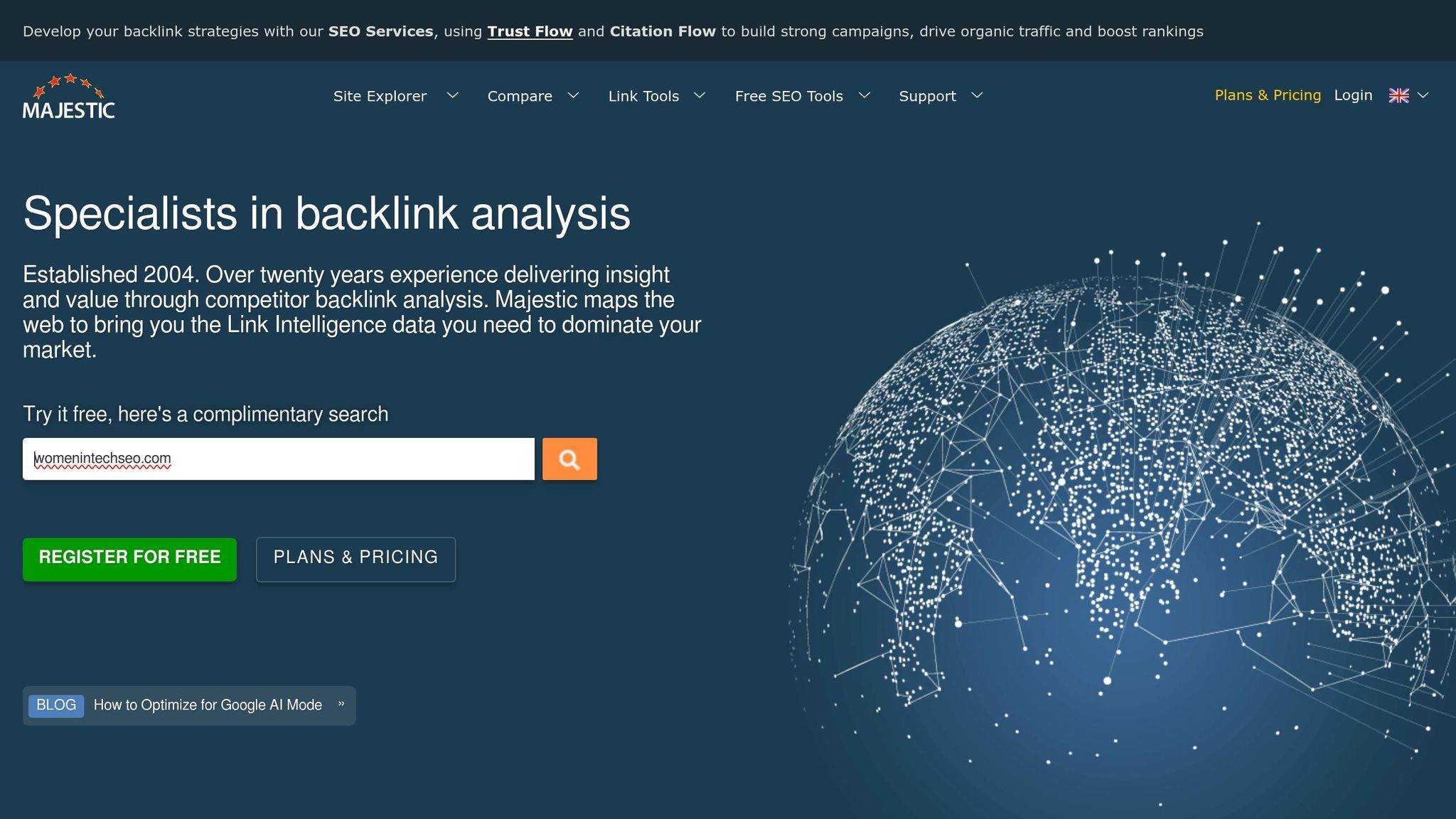The image size is (1456, 819).
Task: Select the UK flag language icon
Action: tap(1398, 95)
